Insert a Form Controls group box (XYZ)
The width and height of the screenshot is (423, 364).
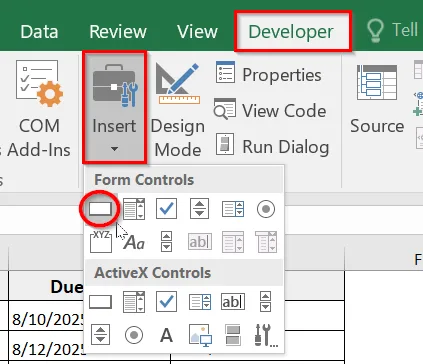pos(101,242)
